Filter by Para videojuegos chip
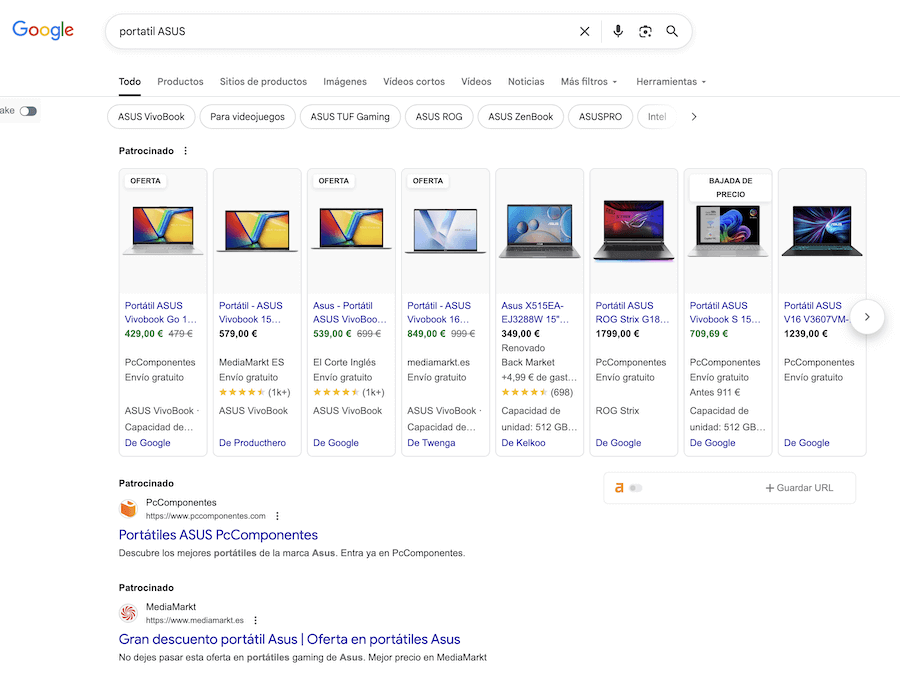This screenshot has width=900, height=678. point(247,117)
